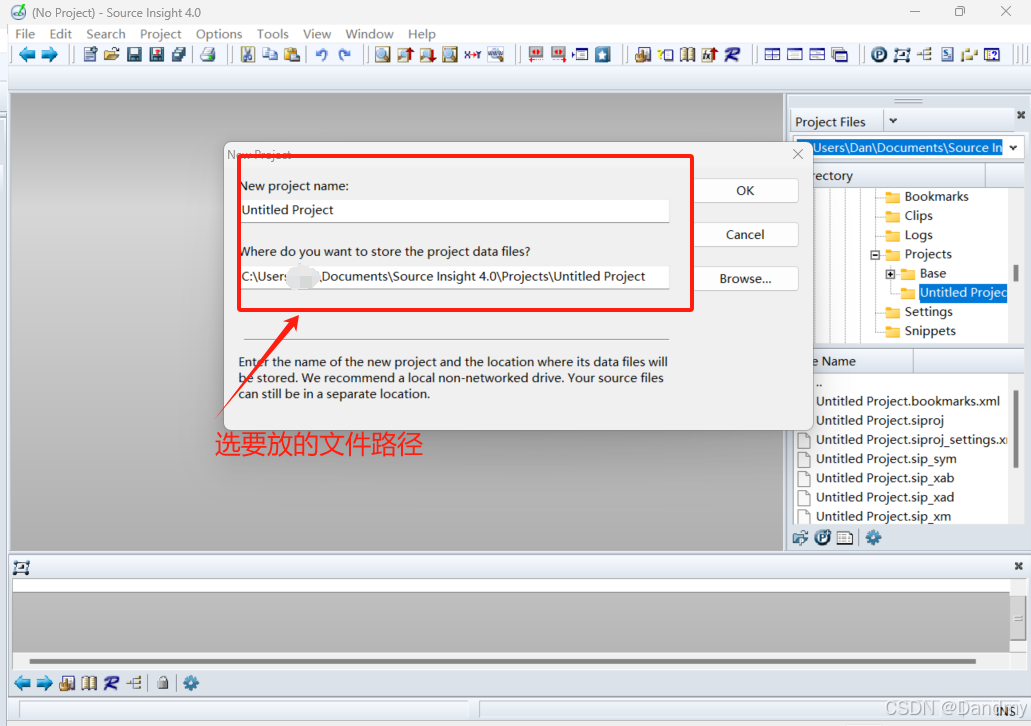Open the Options menu
Screen dimensions: 1031x726
(x=219, y=34)
